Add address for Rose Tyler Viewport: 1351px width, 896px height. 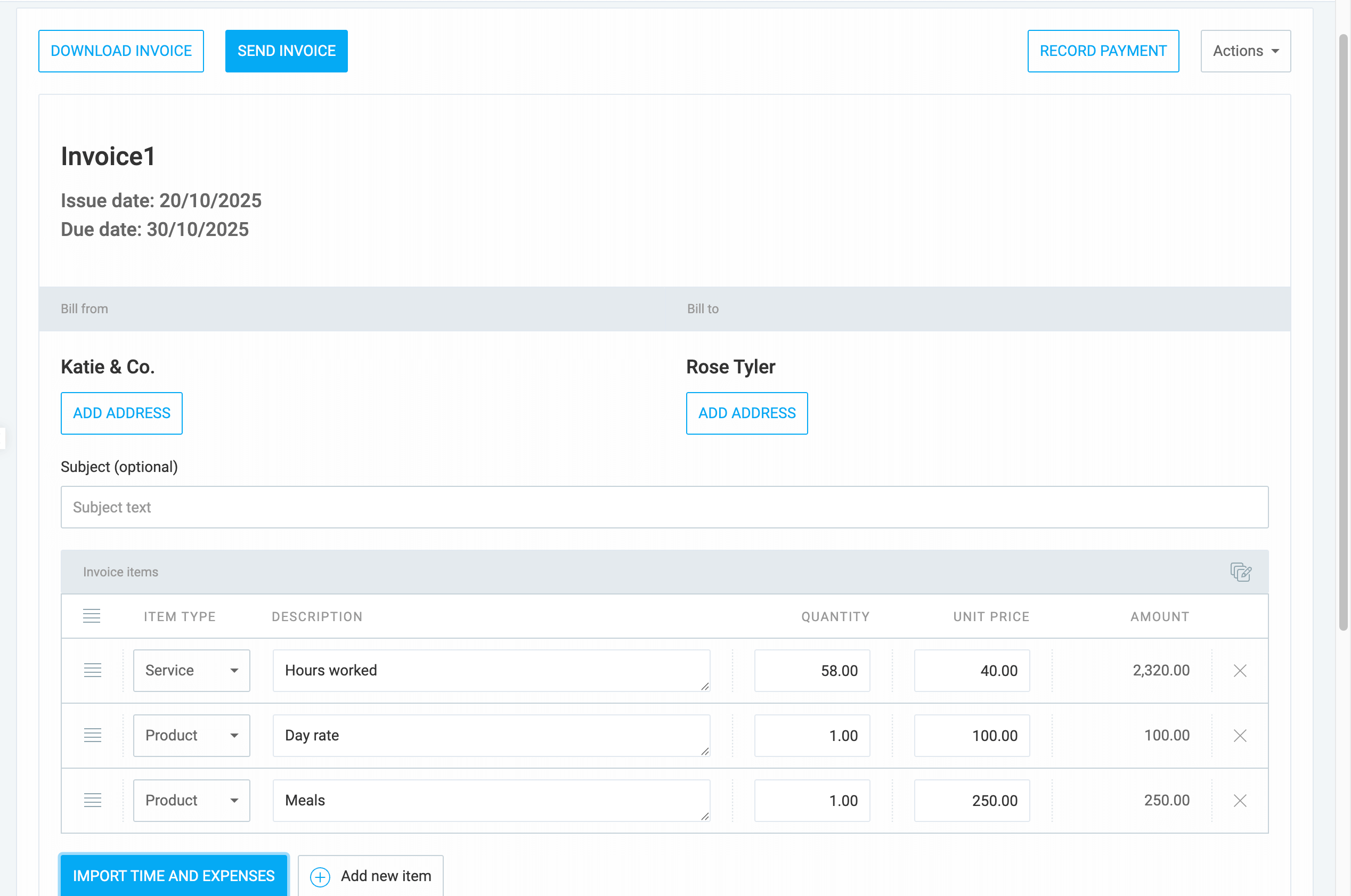coord(746,412)
